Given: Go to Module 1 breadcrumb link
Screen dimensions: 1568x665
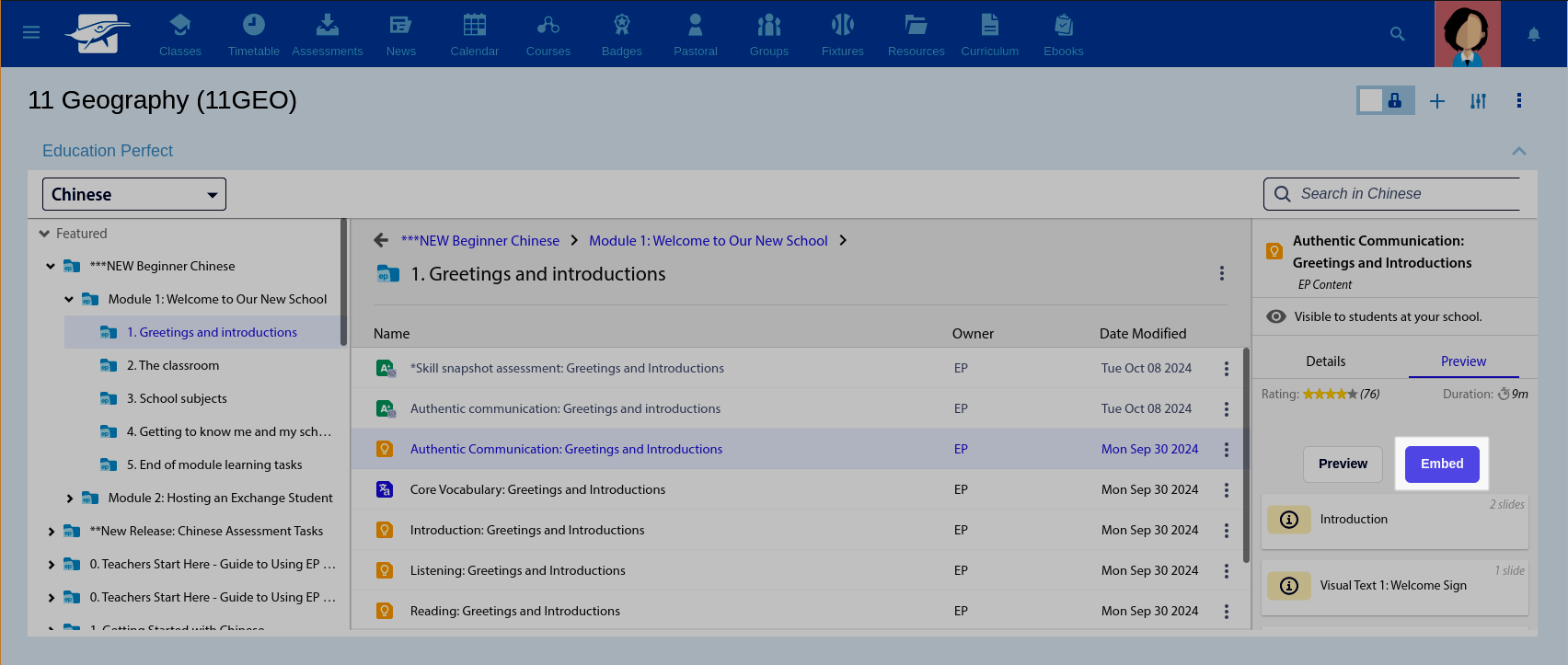Looking at the screenshot, I should click(709, 241).
